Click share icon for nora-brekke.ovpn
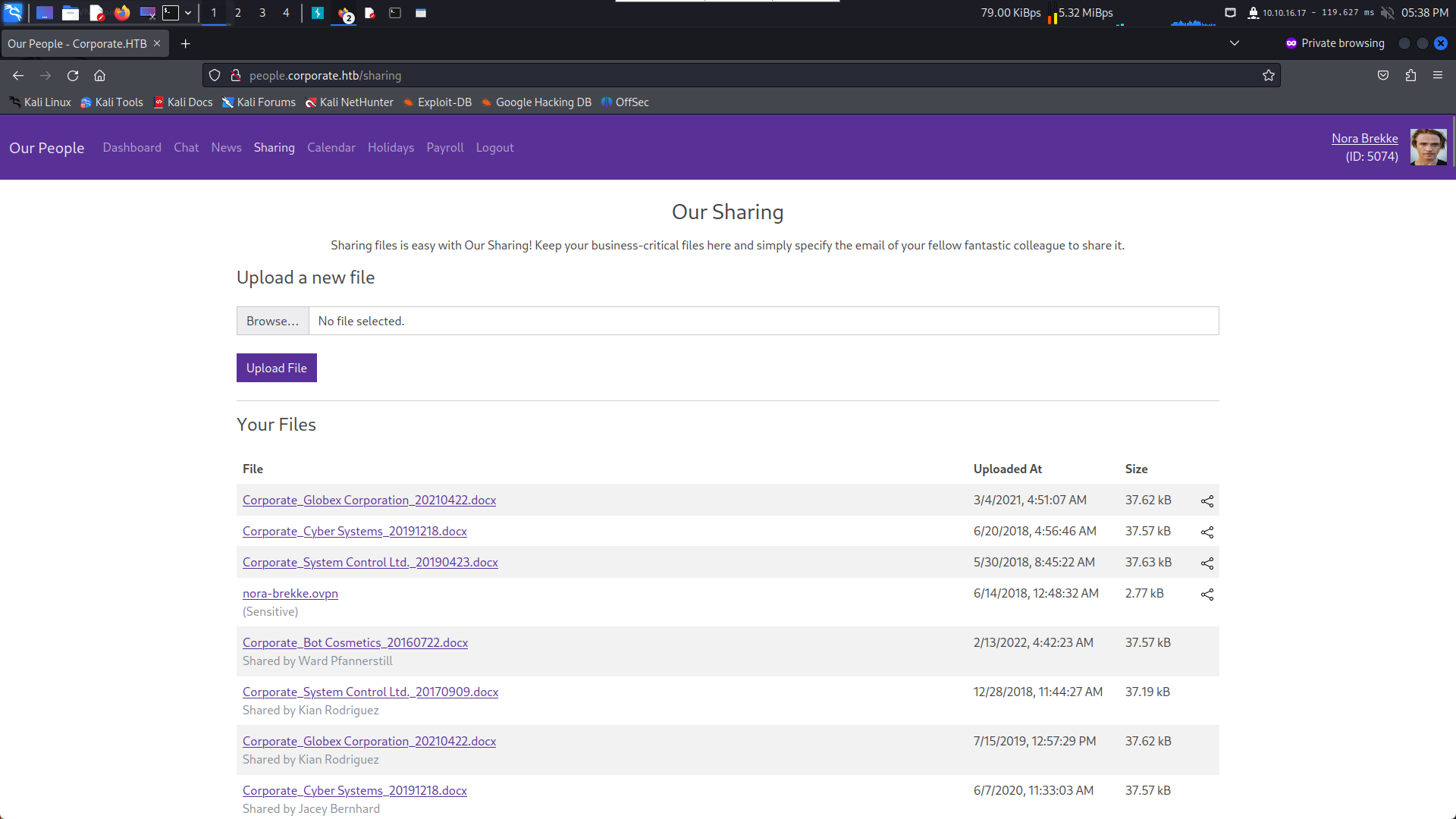Viewport: 1456px width, 819px height. pos(1207,595)
